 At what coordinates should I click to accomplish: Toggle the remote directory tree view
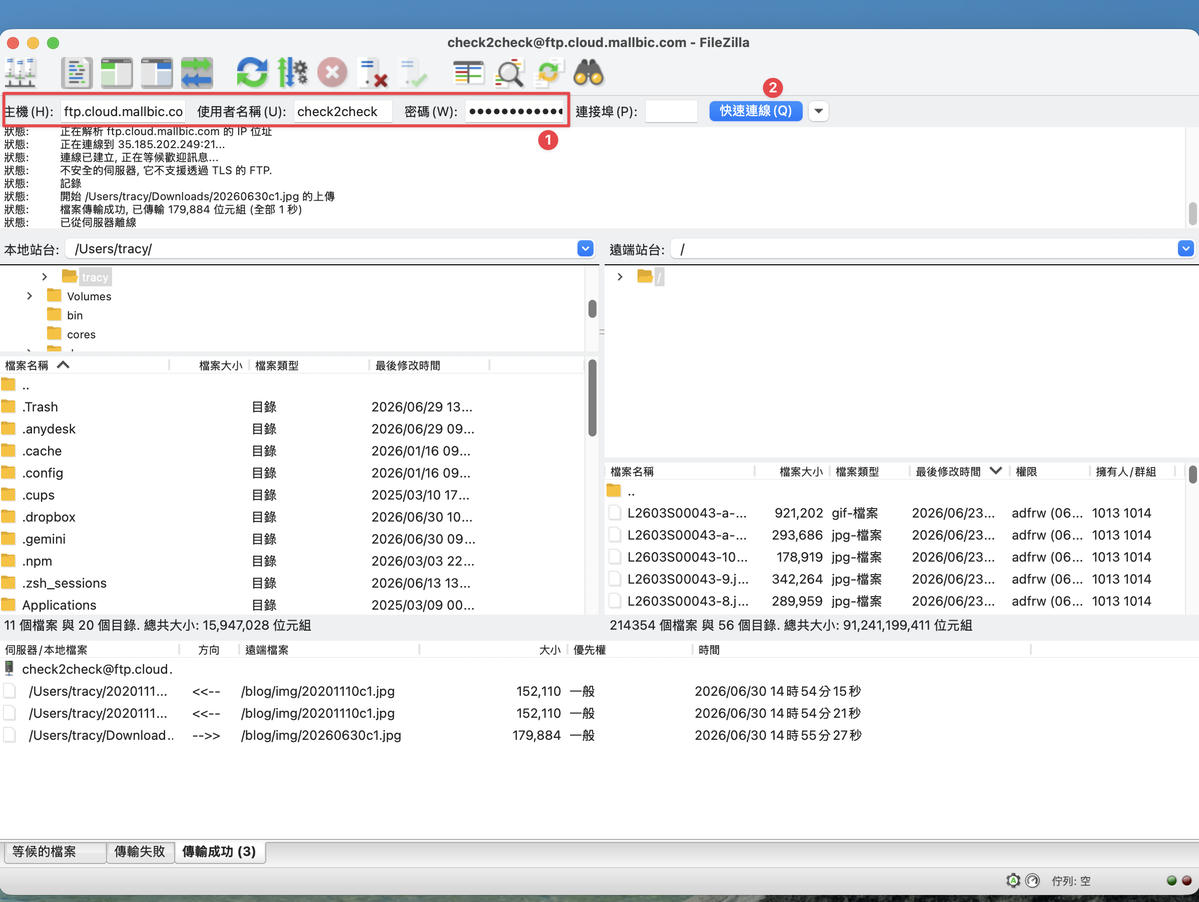pyautogui.click(x=157, y=73)
